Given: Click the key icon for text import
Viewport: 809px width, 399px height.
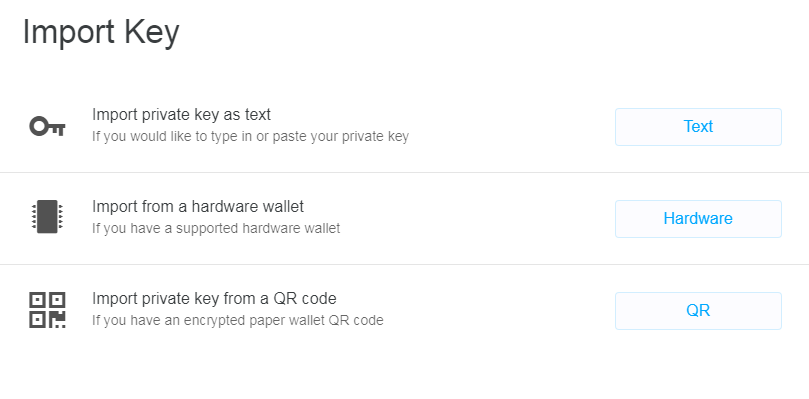Looking at the screenshot, I should (47, 126).
